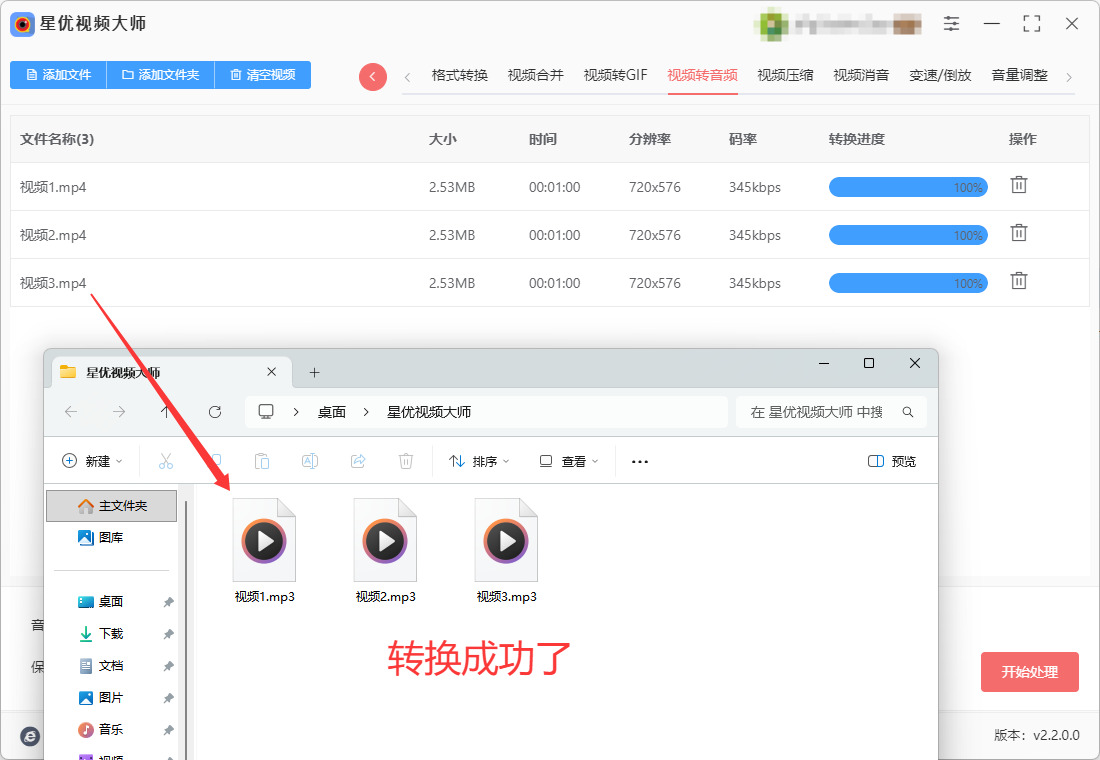Screen dimensions: 1100x760
Task: Go to the 视频压缩 tab
Action: (785, 75)
